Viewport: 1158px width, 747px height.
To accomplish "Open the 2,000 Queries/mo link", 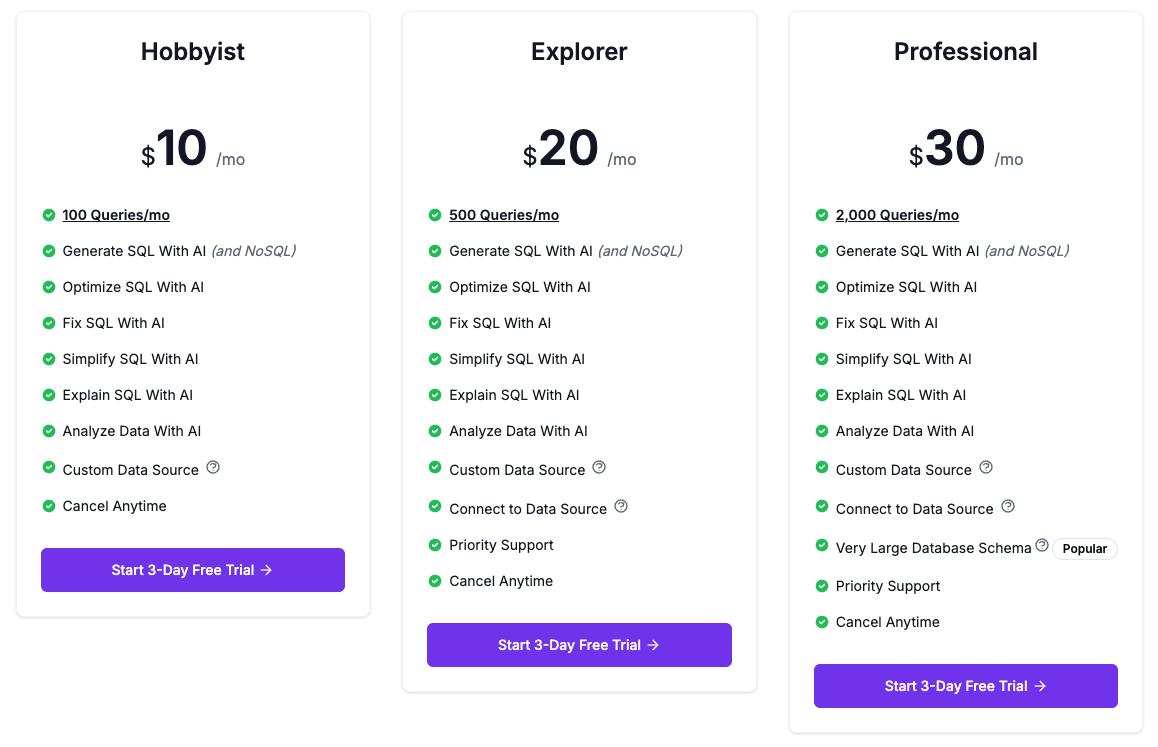I will point(897,215).
